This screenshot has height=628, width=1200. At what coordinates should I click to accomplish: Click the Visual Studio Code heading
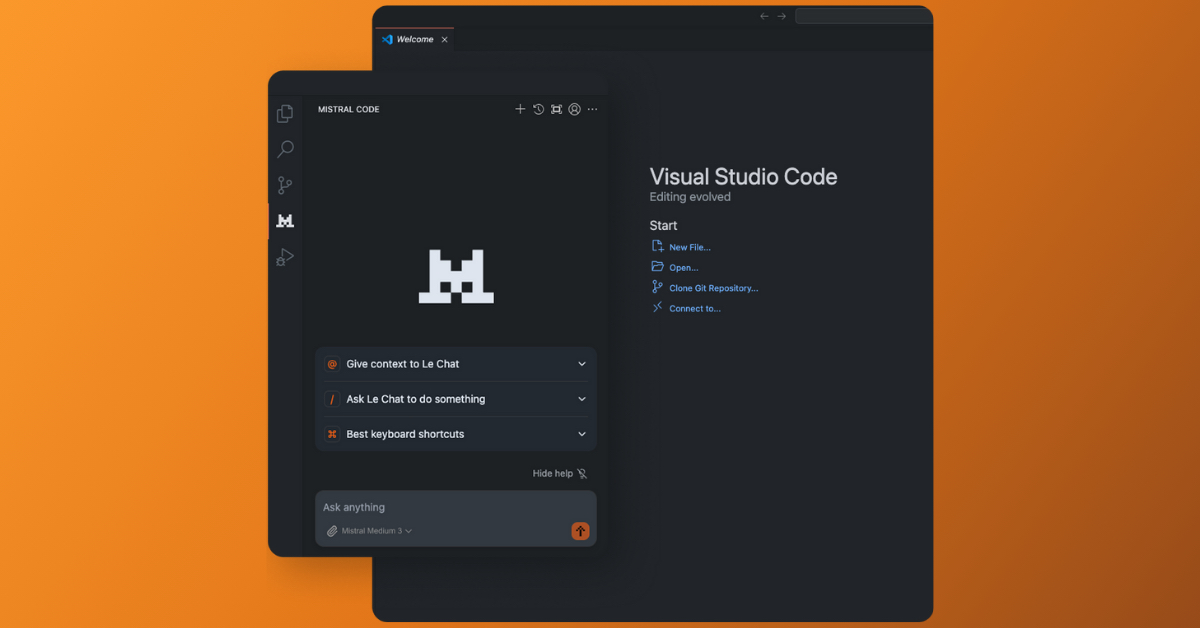tap(743, 177)
